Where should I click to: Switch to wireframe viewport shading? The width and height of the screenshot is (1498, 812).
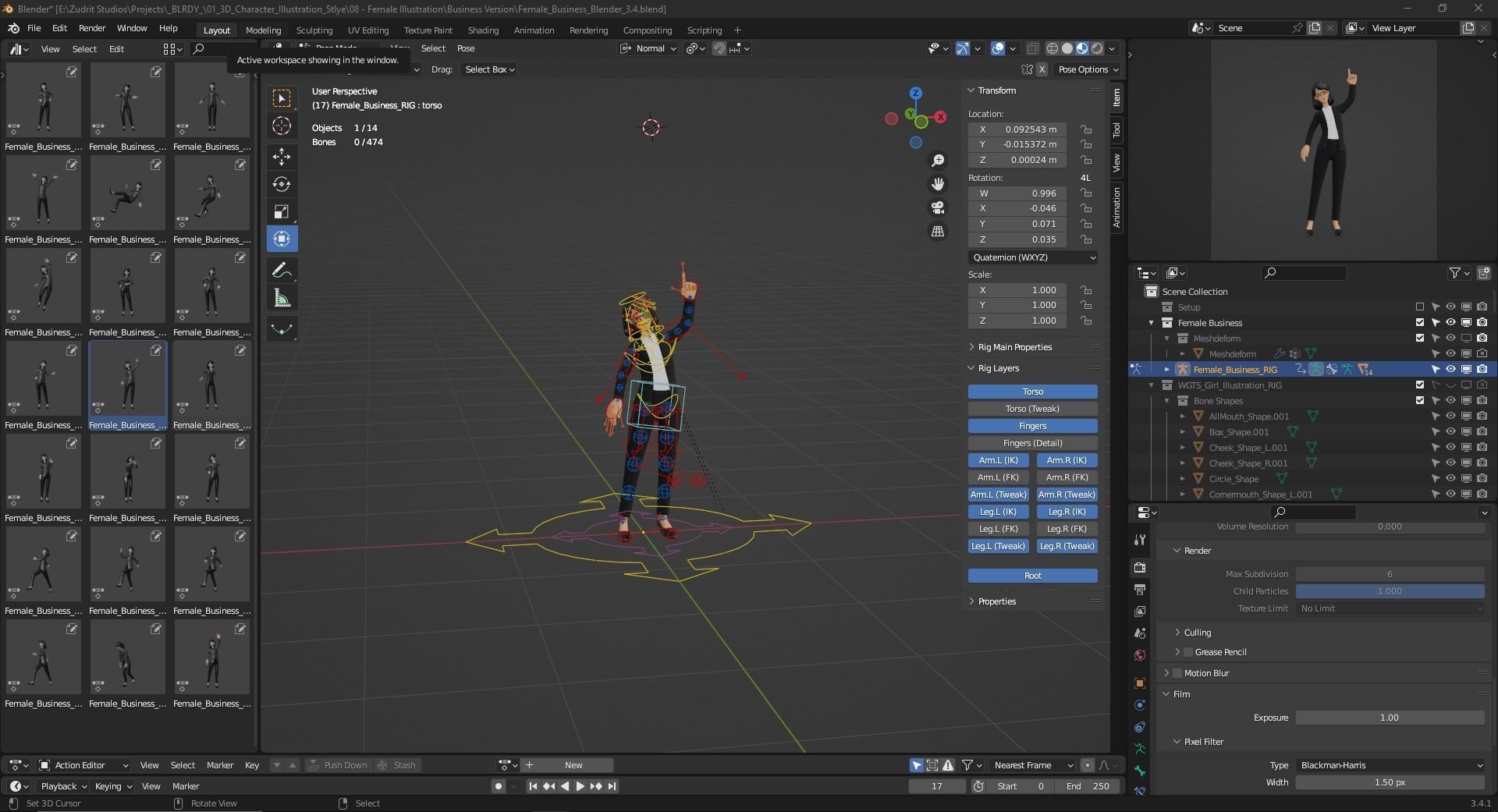coord(1053,48)
